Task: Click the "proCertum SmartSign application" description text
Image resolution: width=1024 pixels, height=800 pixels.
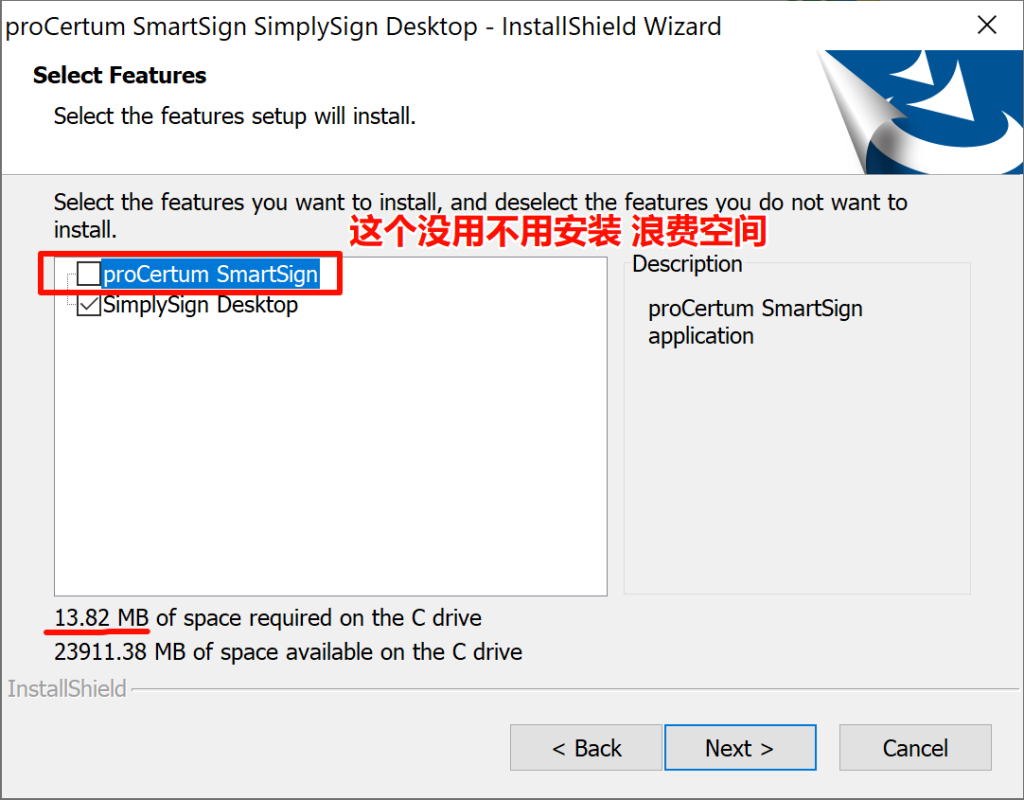Action: (755, 322)
